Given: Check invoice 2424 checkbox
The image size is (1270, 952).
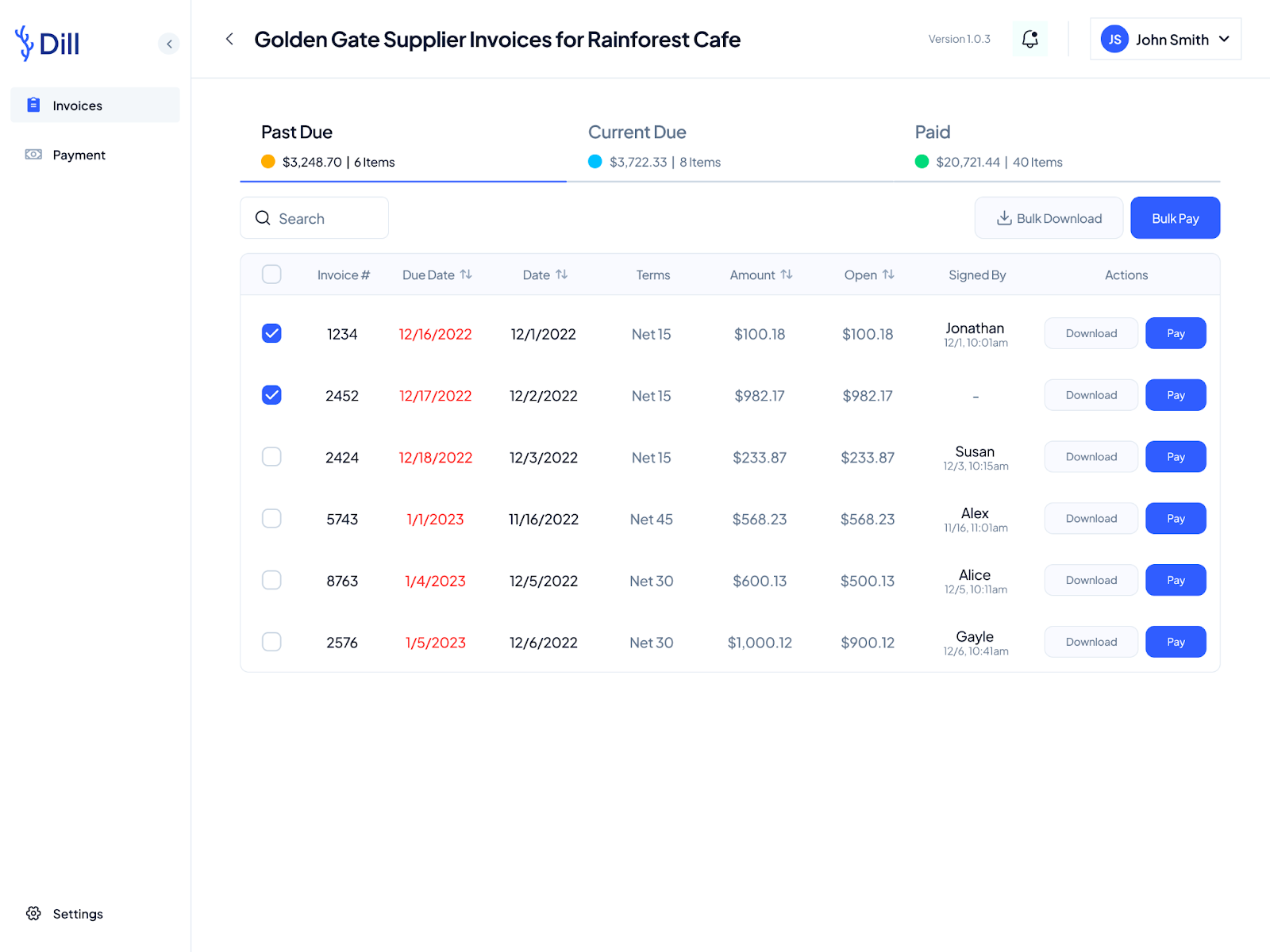Looking at the screenshot, I should [x=271, y=457].
